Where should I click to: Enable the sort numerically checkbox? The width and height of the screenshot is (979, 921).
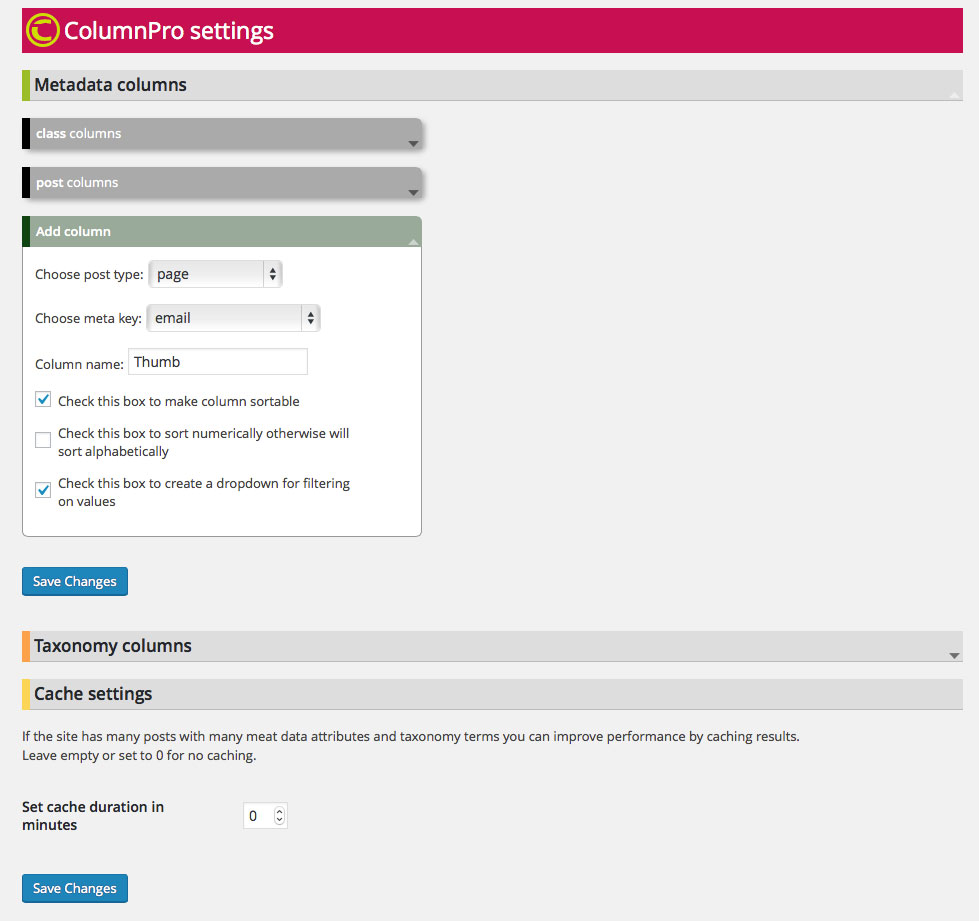point(43,440)
